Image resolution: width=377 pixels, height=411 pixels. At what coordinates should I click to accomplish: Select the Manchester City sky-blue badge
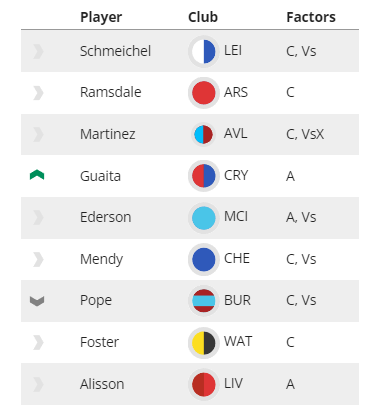tap(203, 218)
